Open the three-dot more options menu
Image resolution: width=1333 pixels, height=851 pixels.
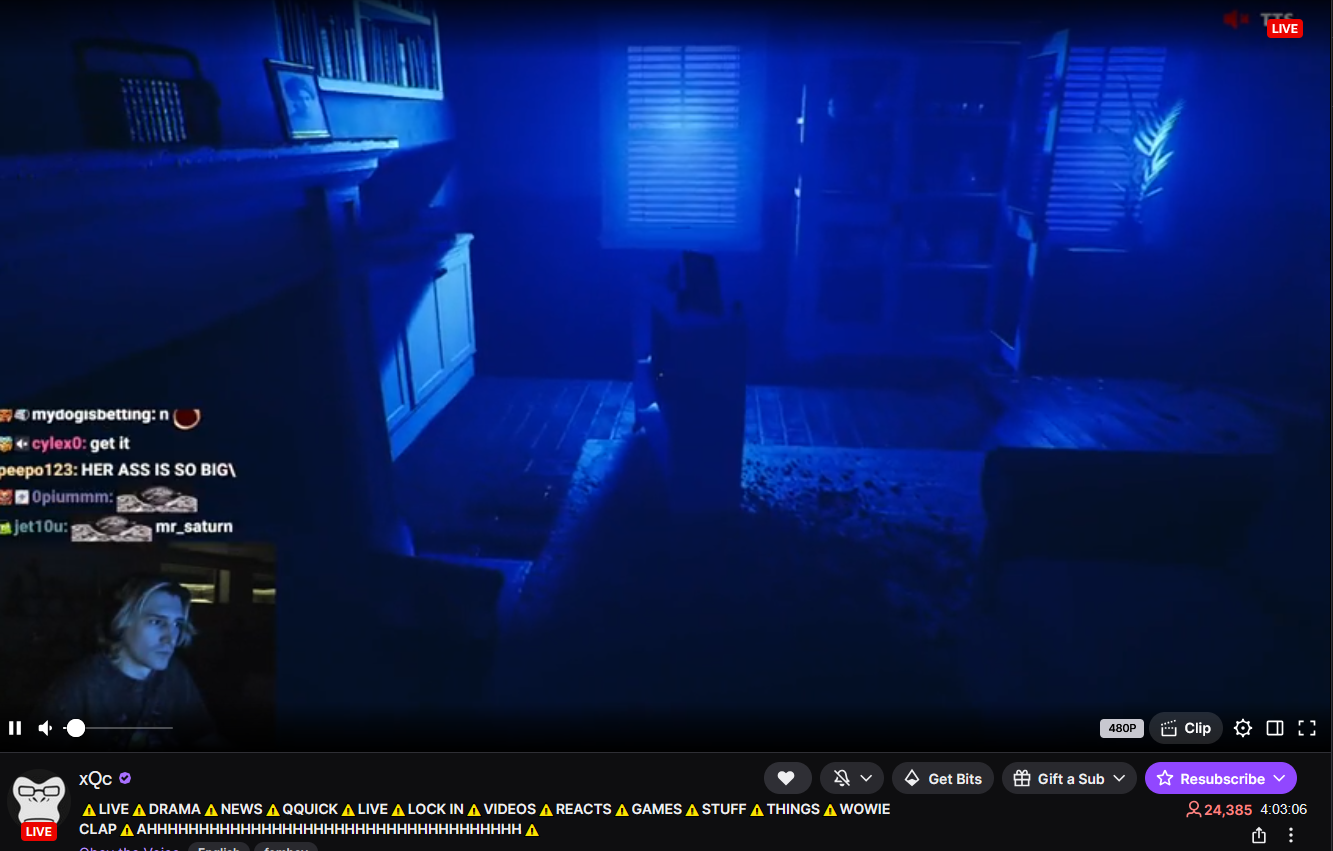pyautogui.click(x=1291, y=835)
